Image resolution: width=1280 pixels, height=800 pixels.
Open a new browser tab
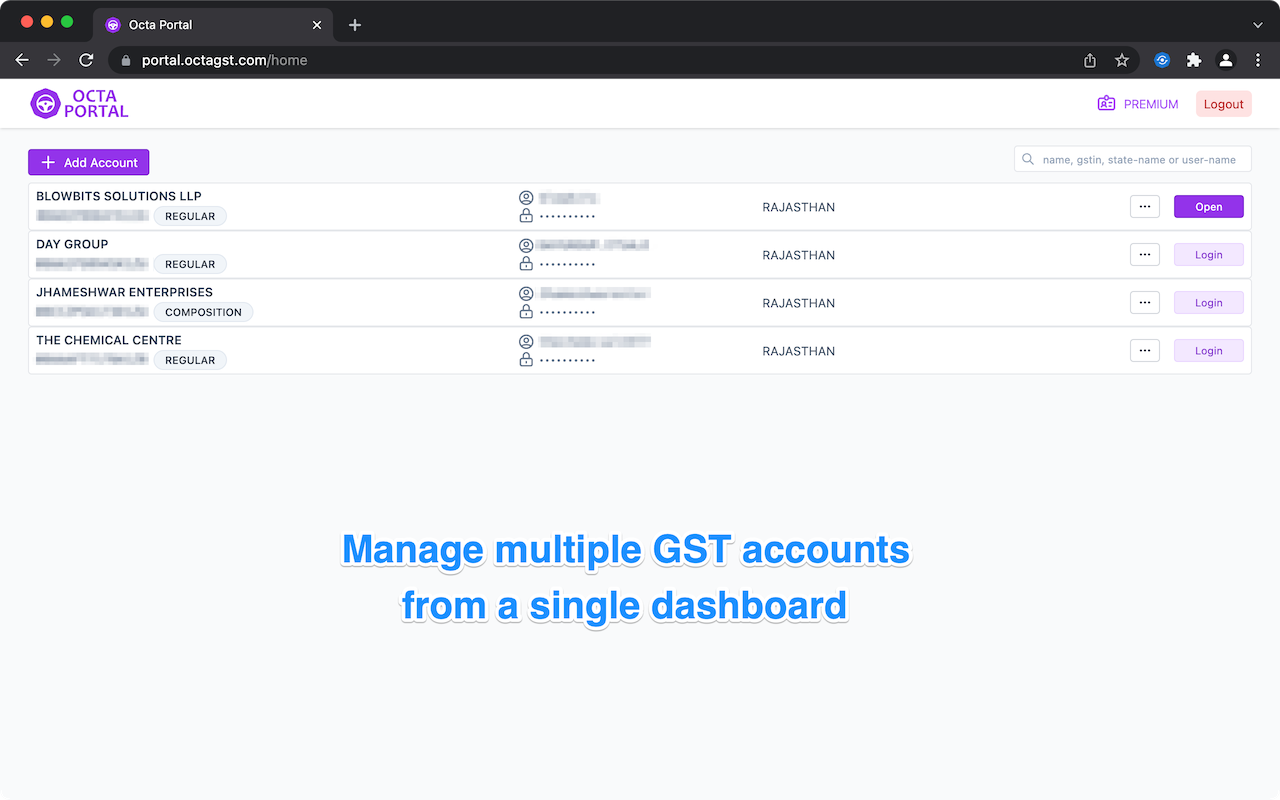point(355,25)
